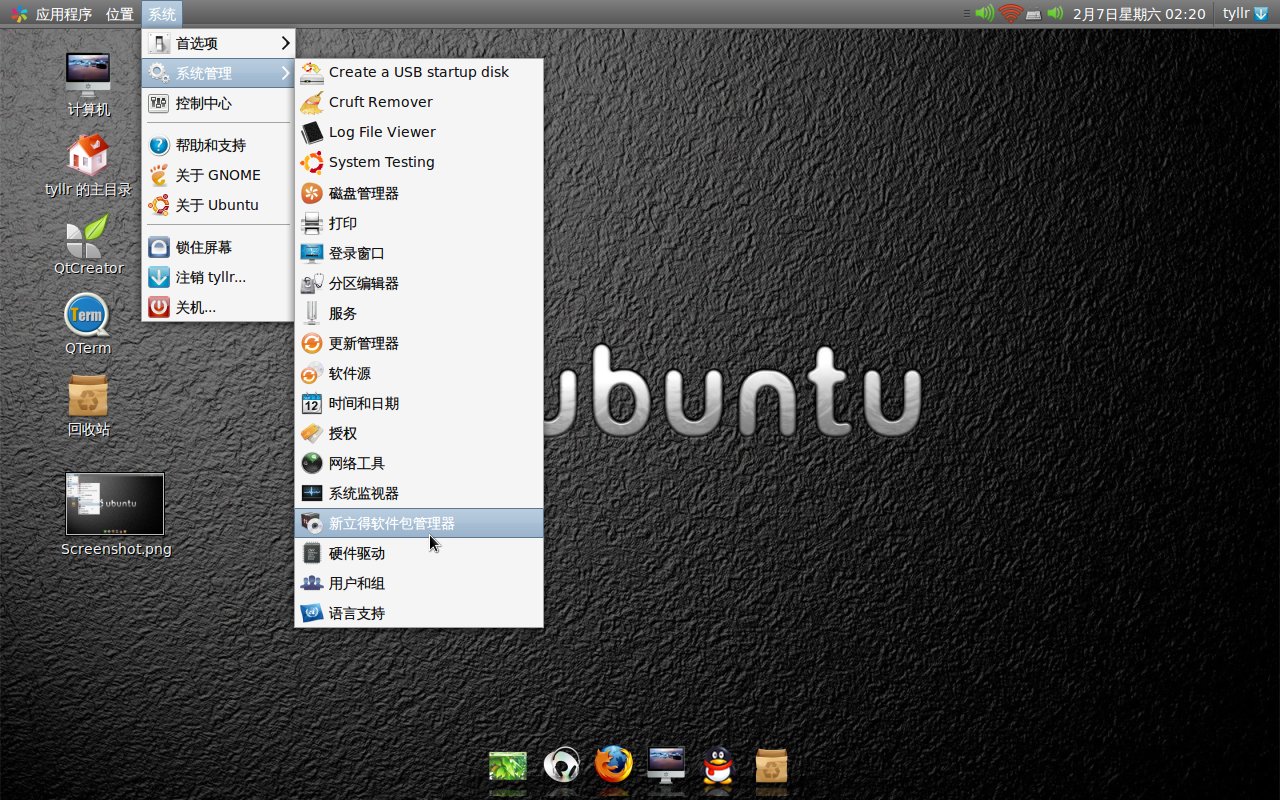Launch Firefox from the dock
The width and height of the screenshot is (1280, 800).
pos(614,765)
